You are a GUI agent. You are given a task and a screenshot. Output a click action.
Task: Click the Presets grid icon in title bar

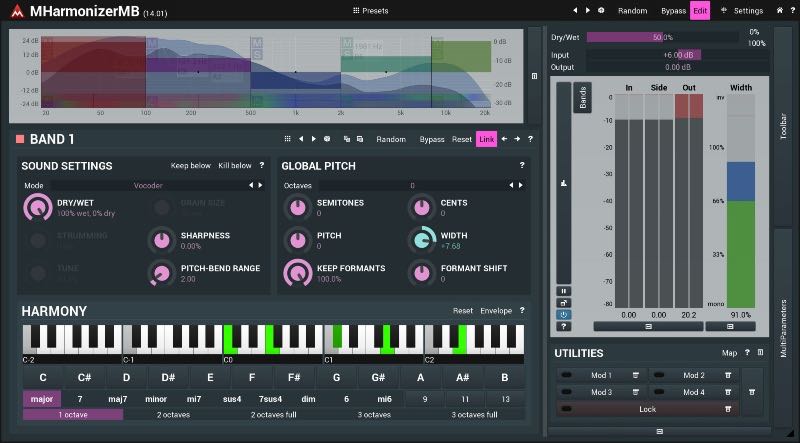[x=356, y=10]
